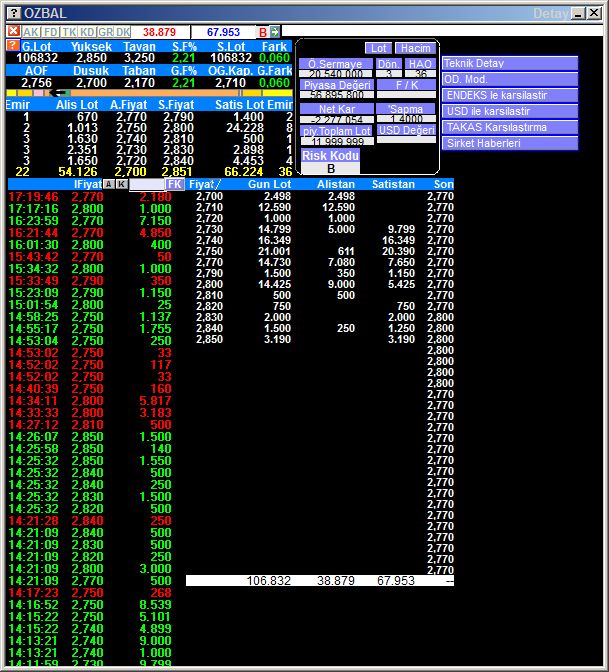
Task: Click the 106.832 total in summary row
Action: point(269,581)
